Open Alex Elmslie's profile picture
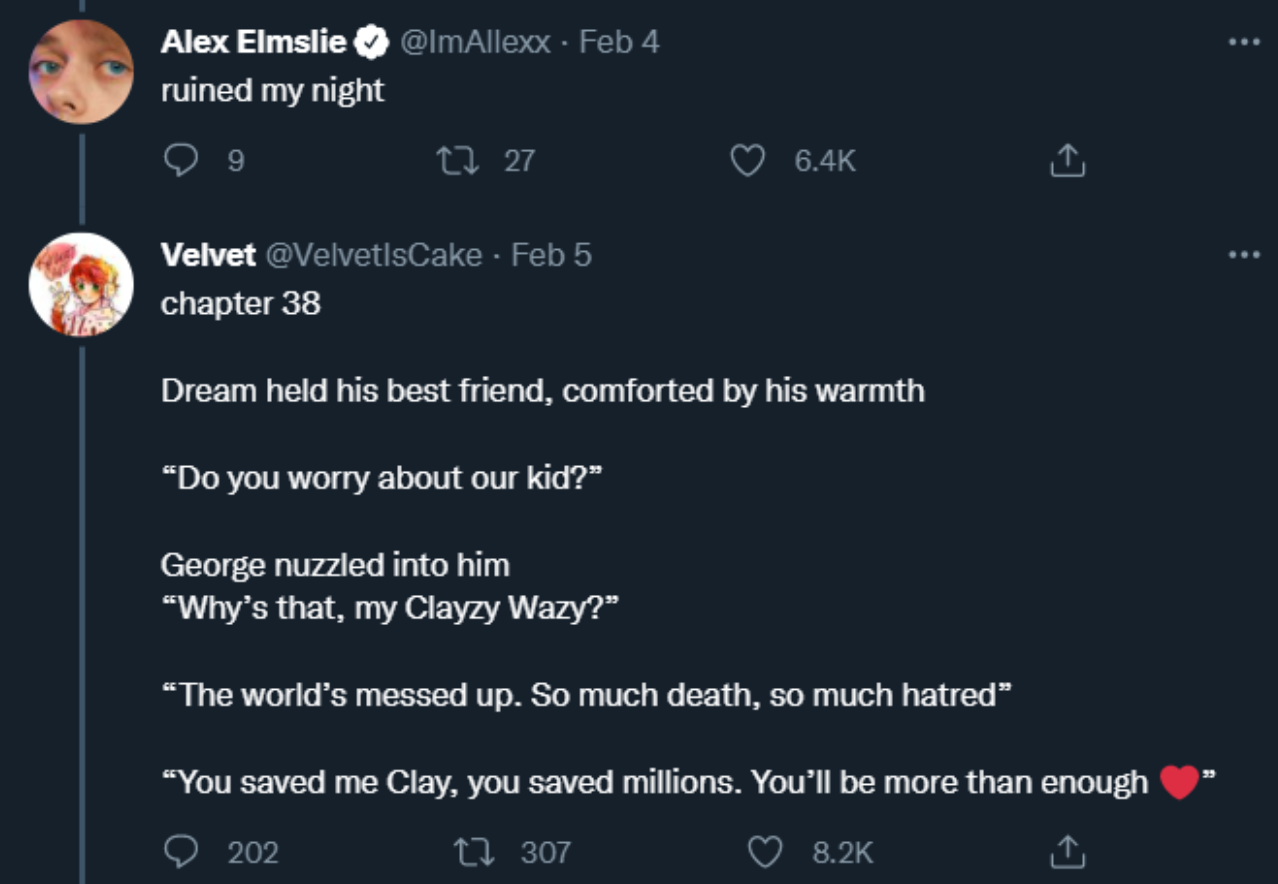This screenshot has width=1278, height=884. click(x=81, y=71)
